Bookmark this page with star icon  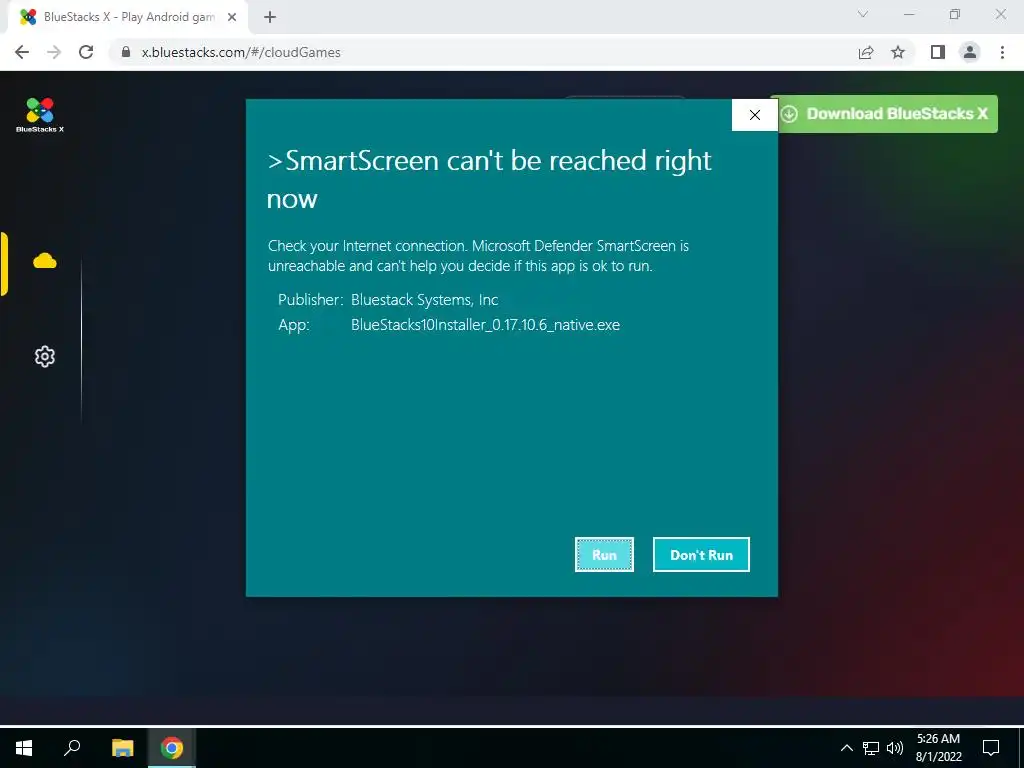898,52
